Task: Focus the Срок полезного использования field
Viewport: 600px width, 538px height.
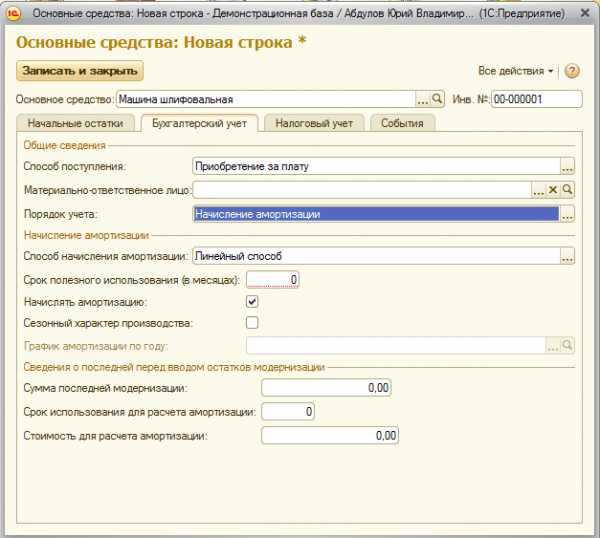Action: (272, 280)
